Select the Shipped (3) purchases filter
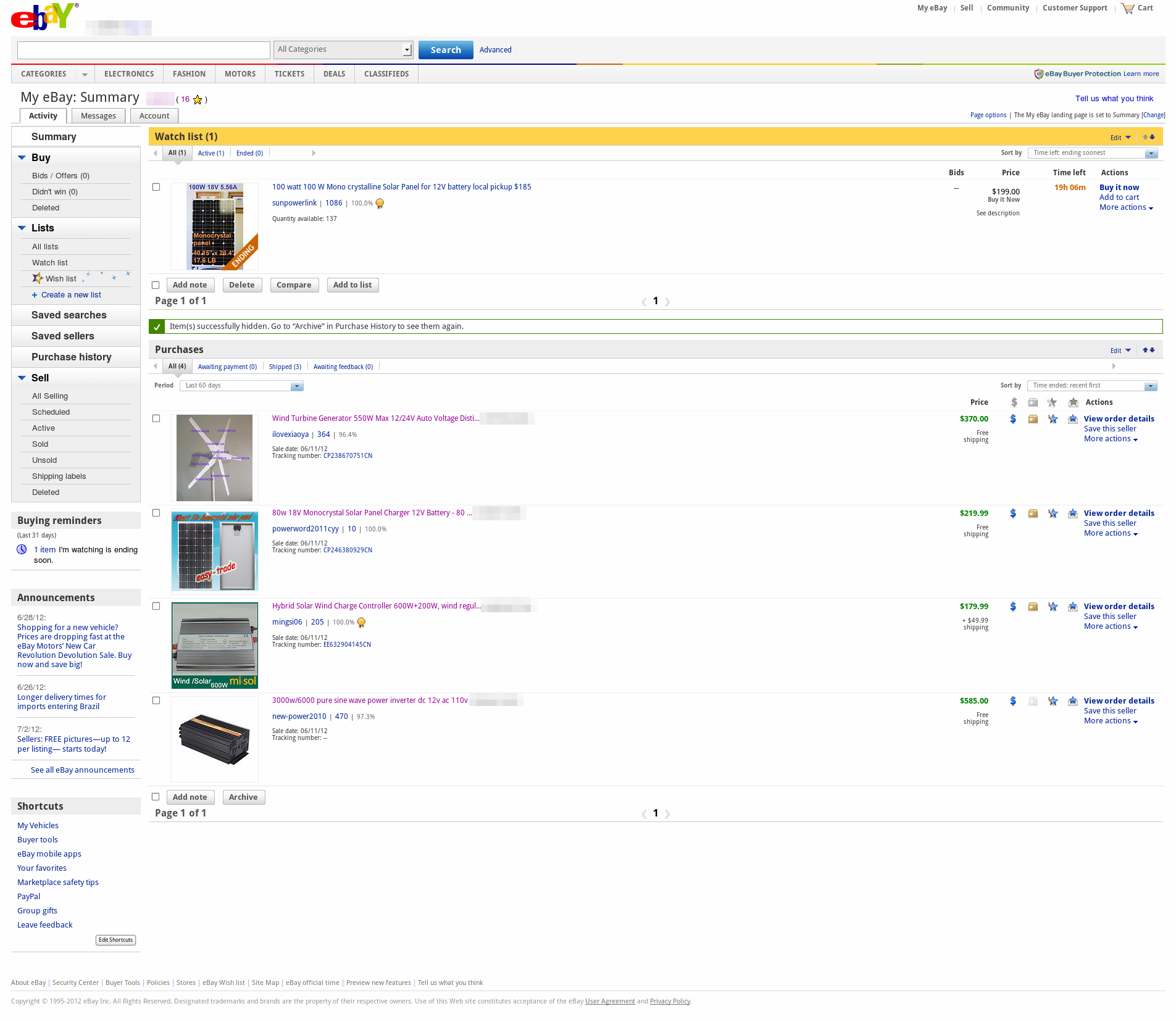This screenshot has width=1176, height=1022. tap(285, 367)
